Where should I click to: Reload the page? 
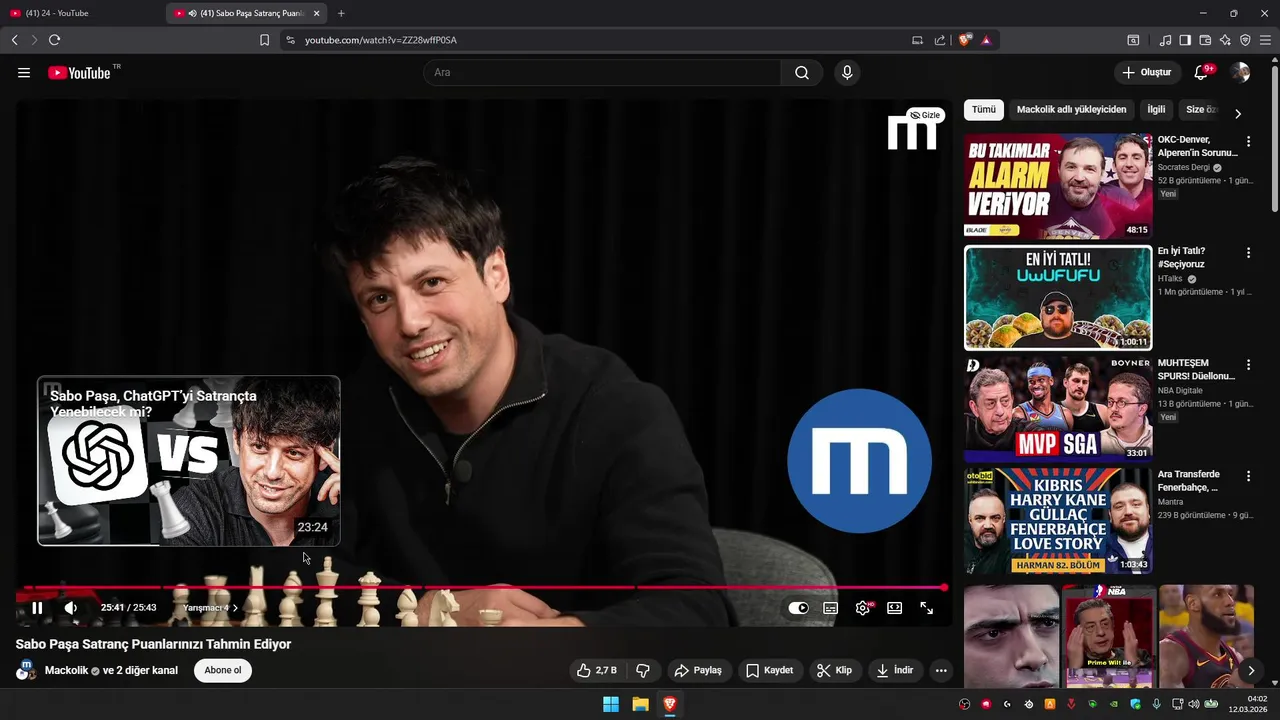pyautogui.click(x=54, y=40)
